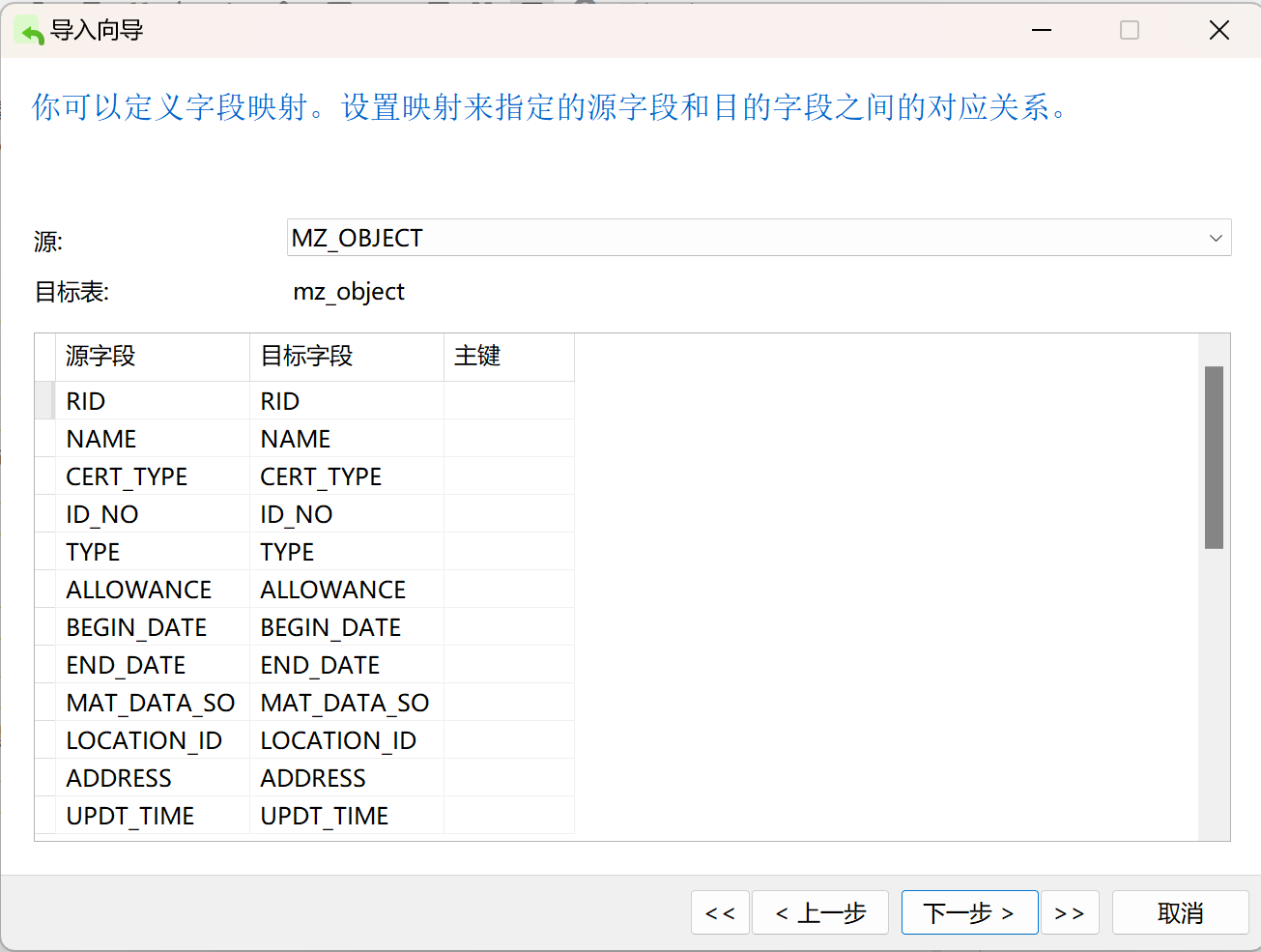
Task: Click the 源字段 column header
Action: click(153, 357)
